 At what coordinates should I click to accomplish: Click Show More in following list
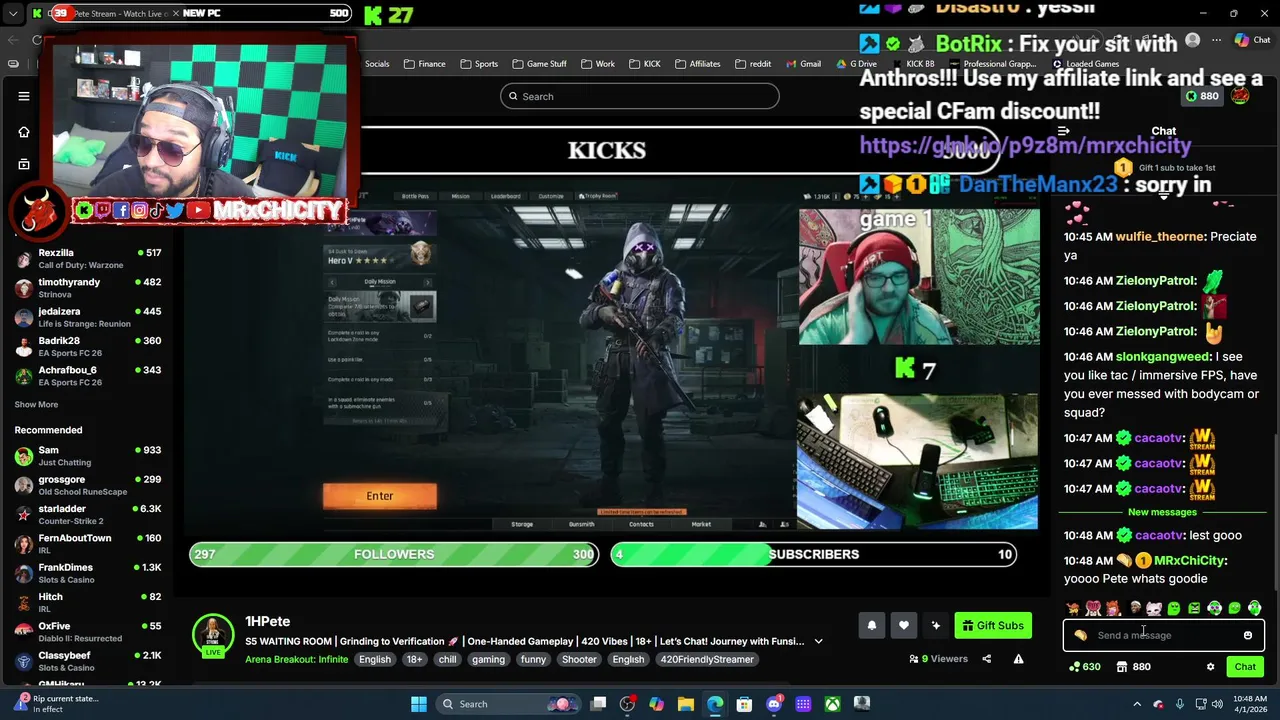[x=36, y=405]
